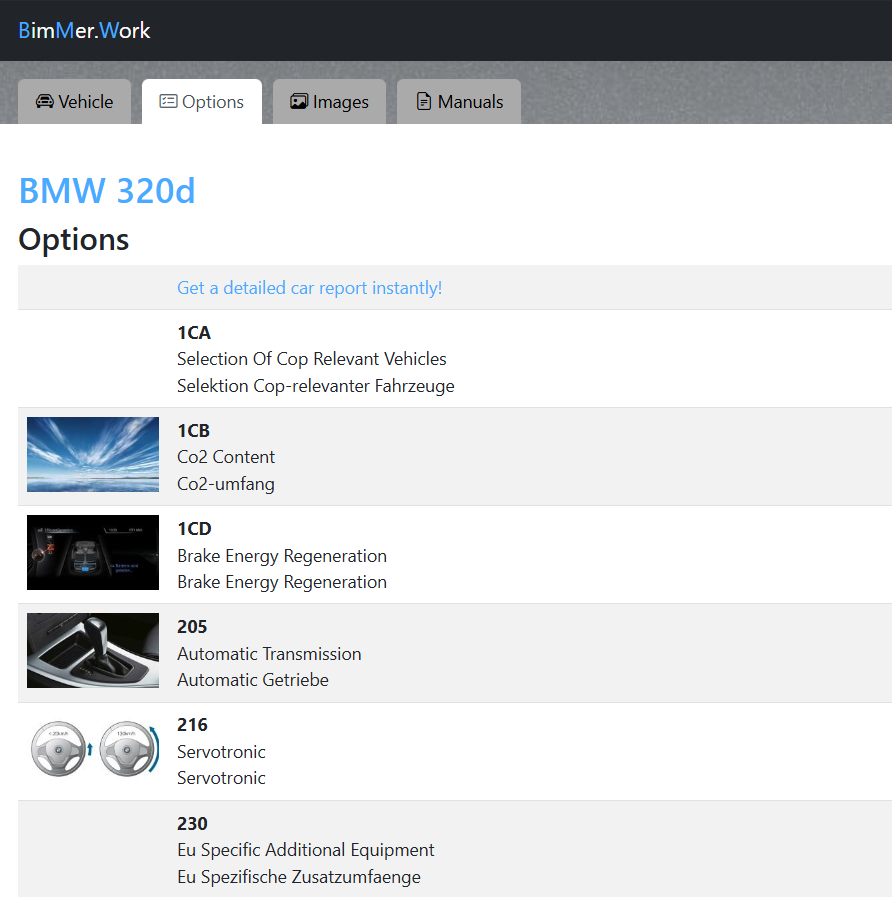The height and width of the screenshot is (897, 892).
Task: Click the picture icon on Images tab
Action: [298, 102]
